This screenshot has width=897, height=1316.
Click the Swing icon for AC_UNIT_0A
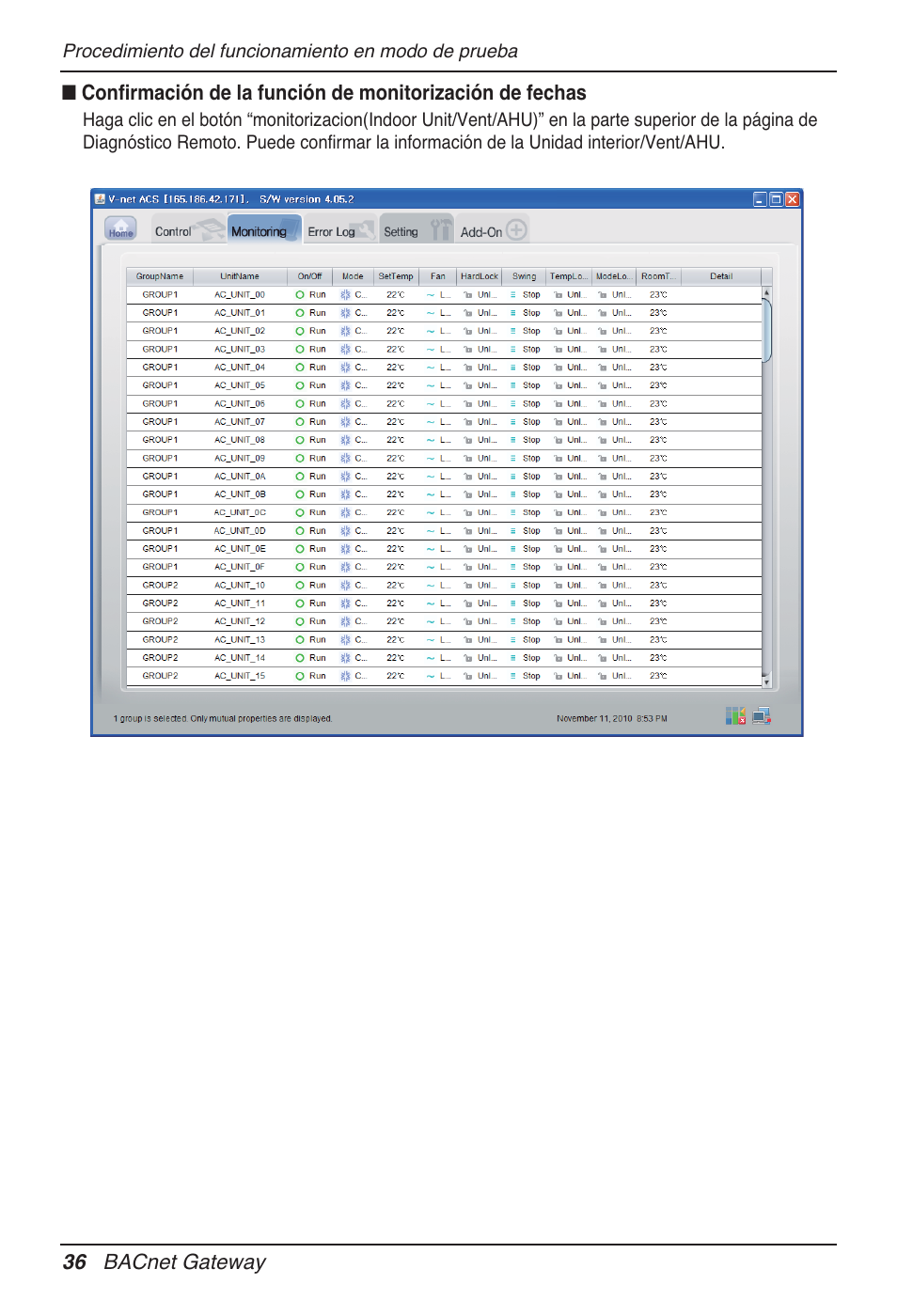tap(513, 477)
